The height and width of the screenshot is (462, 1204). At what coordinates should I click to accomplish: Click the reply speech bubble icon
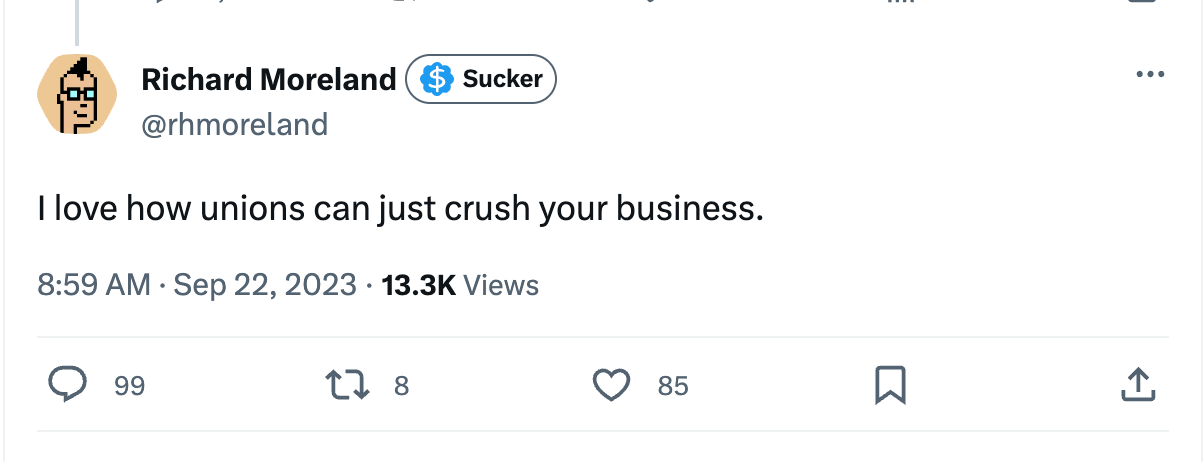coord(67,385)
